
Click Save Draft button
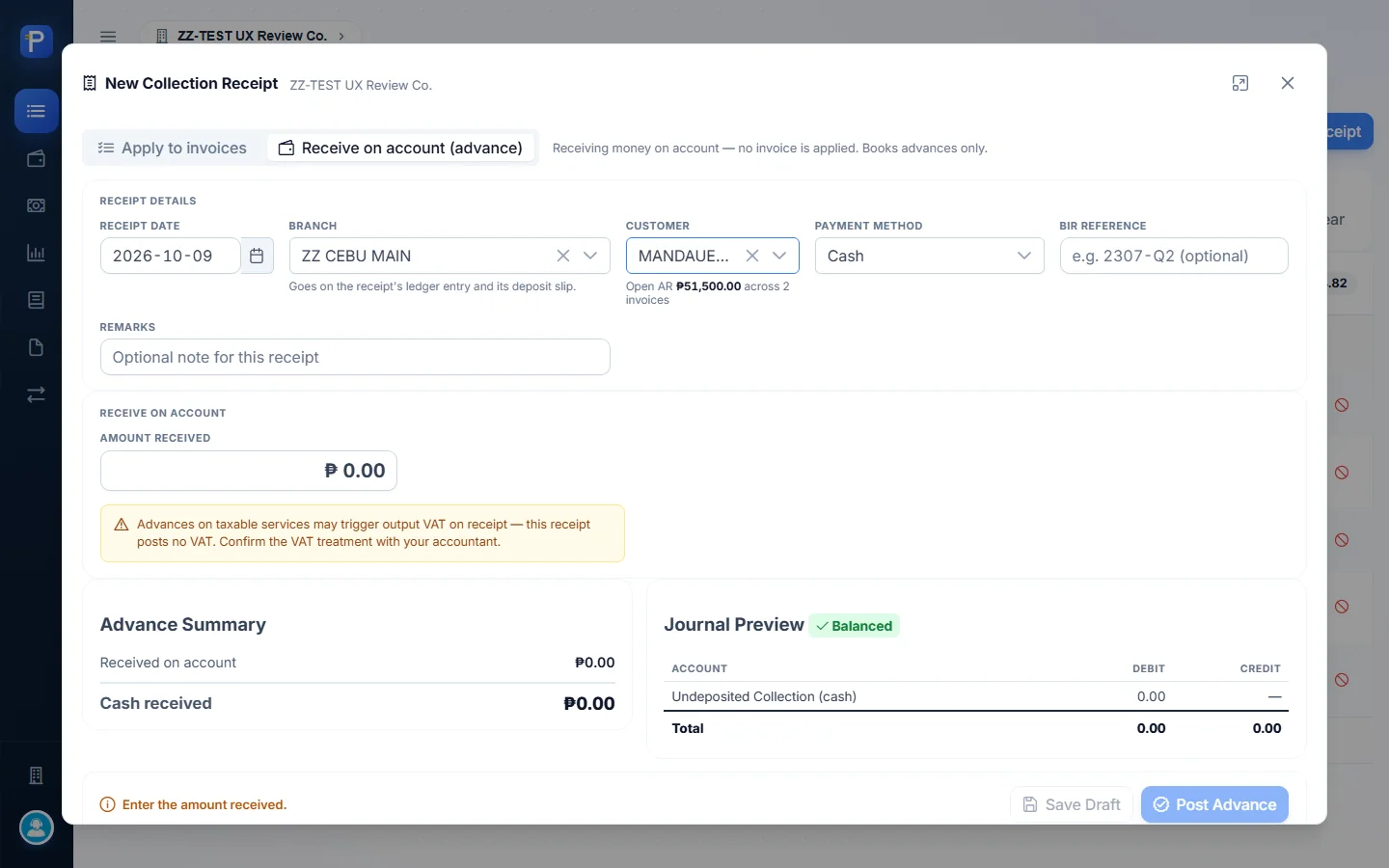pyautogui.click(x=1072, y=804)
